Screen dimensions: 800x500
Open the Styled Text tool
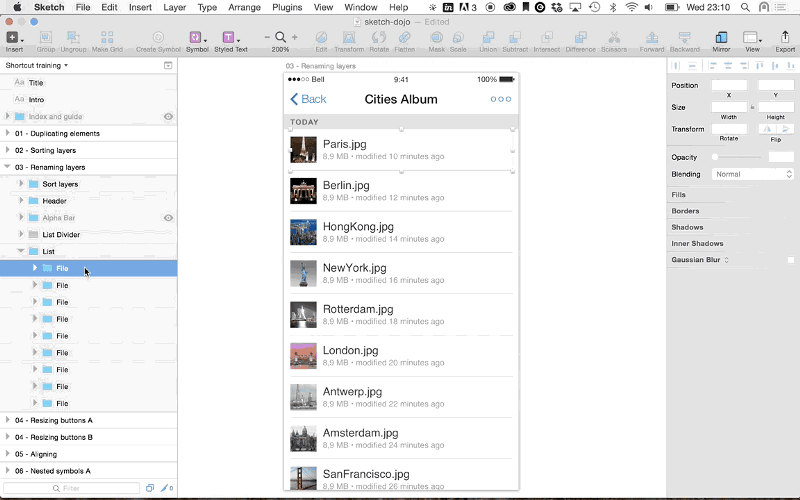point(229,38)
